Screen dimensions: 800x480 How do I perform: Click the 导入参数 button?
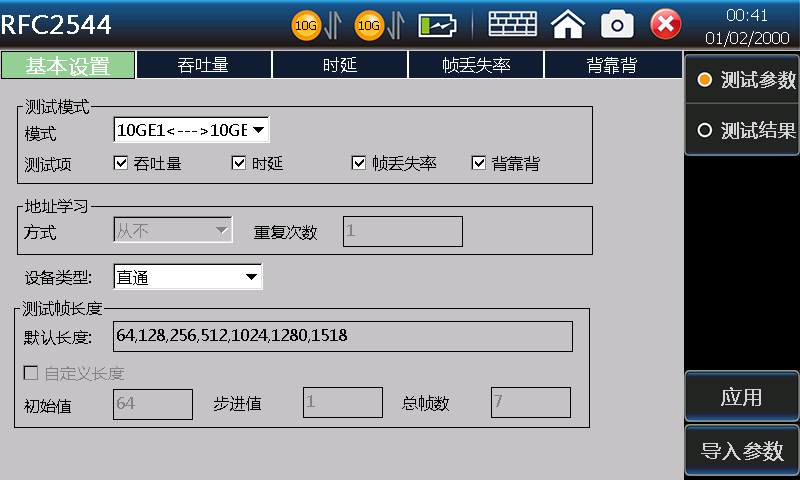(742, 451)
